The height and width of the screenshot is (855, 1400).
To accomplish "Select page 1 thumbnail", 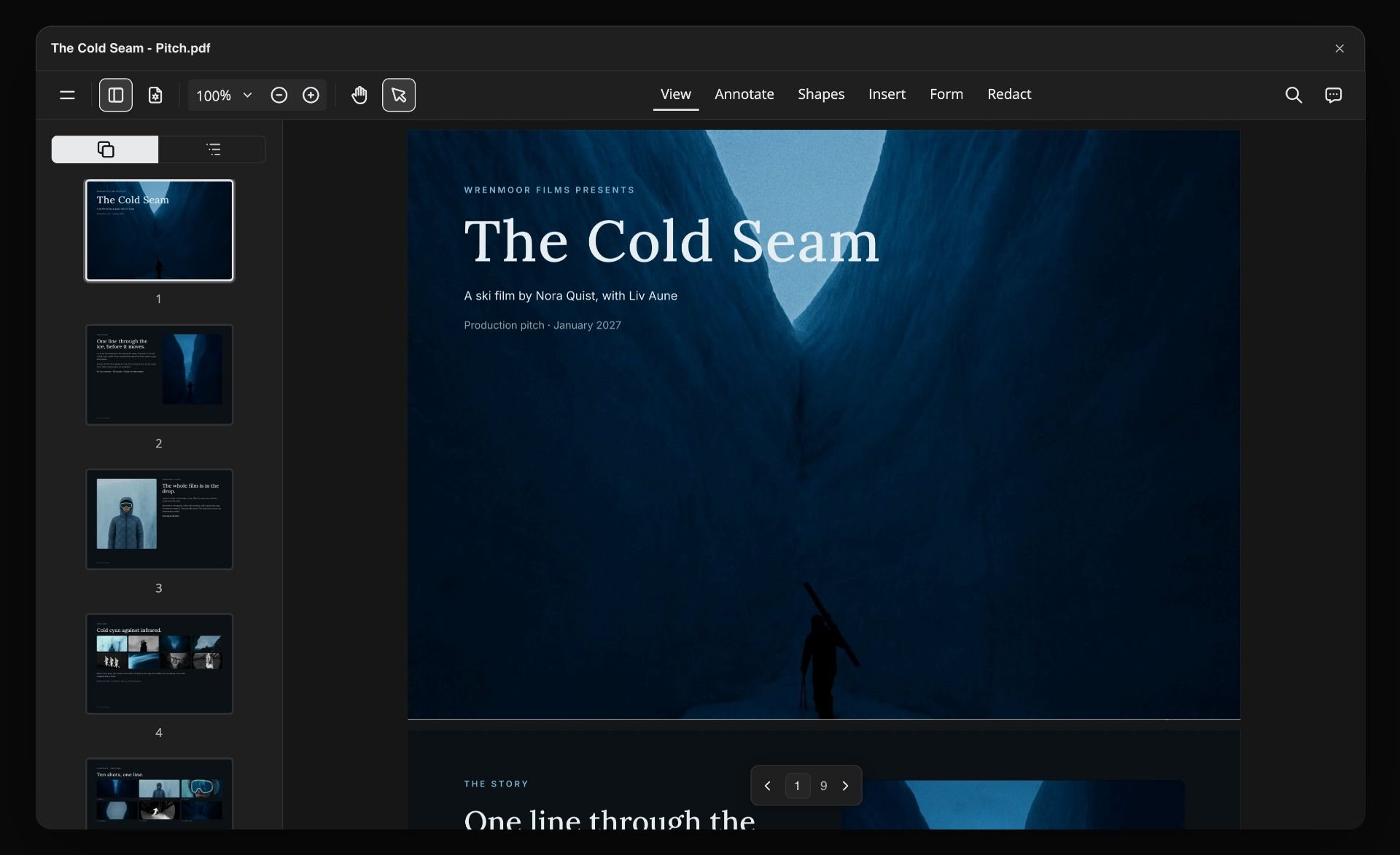I will [x=159, y=230].
